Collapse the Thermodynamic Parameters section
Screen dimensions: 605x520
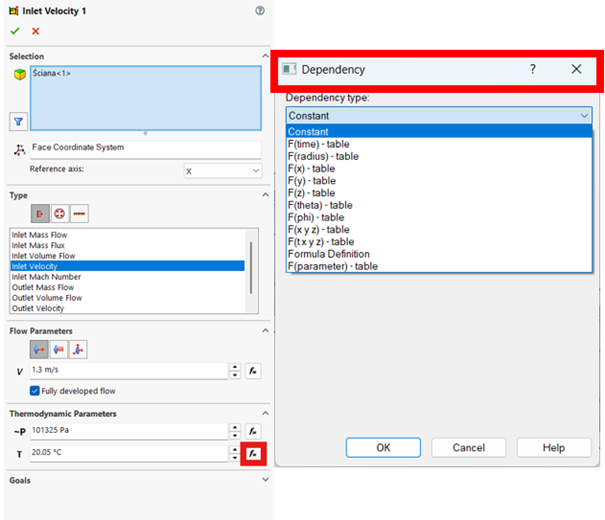[263, 413]
